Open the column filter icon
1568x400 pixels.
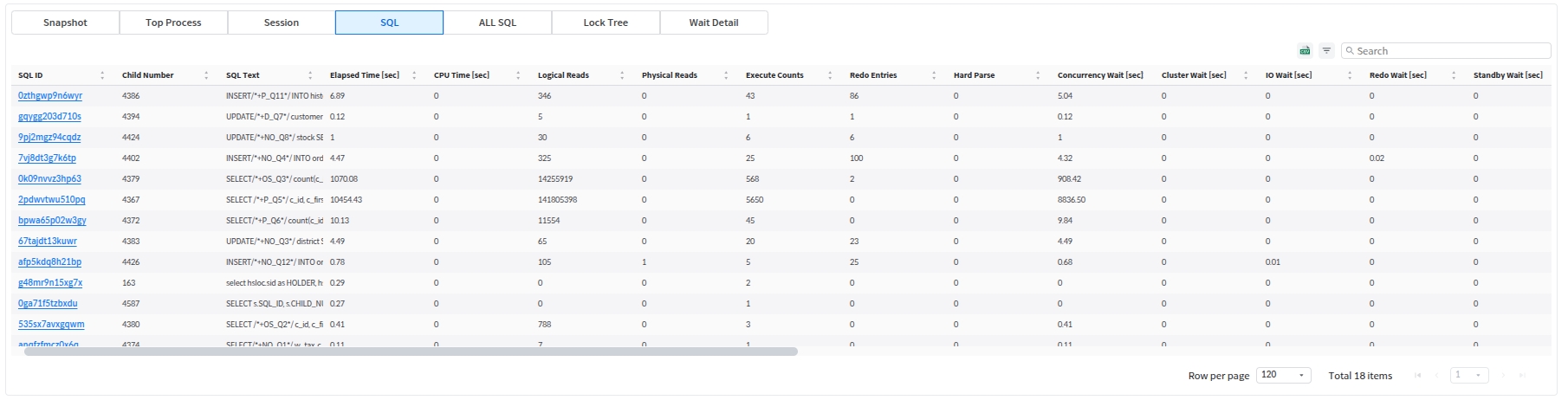[x=1326, y=51]
